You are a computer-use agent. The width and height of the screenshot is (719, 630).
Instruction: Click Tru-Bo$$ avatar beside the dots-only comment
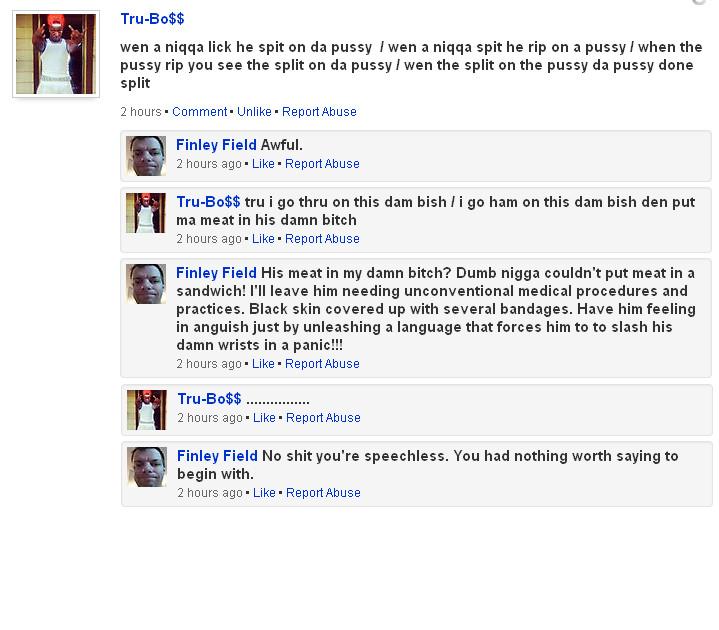pyautogui.click(x=146, y=409)
